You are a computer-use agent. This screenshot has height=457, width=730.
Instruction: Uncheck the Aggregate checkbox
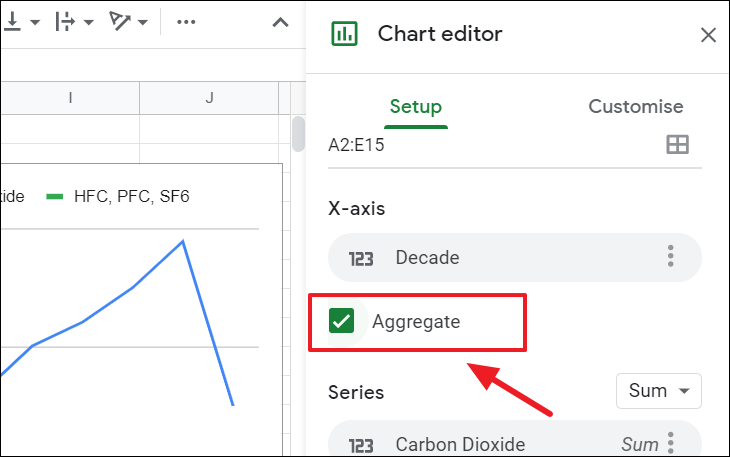pyautogui.click(x=342, y=321)
